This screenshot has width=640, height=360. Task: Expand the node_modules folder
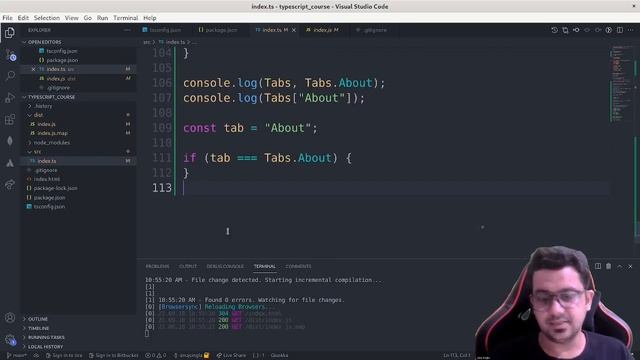[x=78, y=142]
